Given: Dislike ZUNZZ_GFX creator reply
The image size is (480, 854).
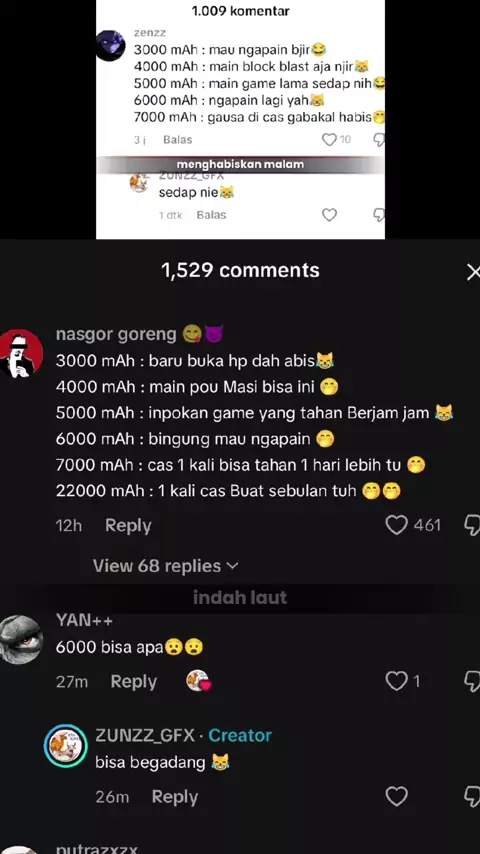Looking at the screenshot, I should point(472,797).
